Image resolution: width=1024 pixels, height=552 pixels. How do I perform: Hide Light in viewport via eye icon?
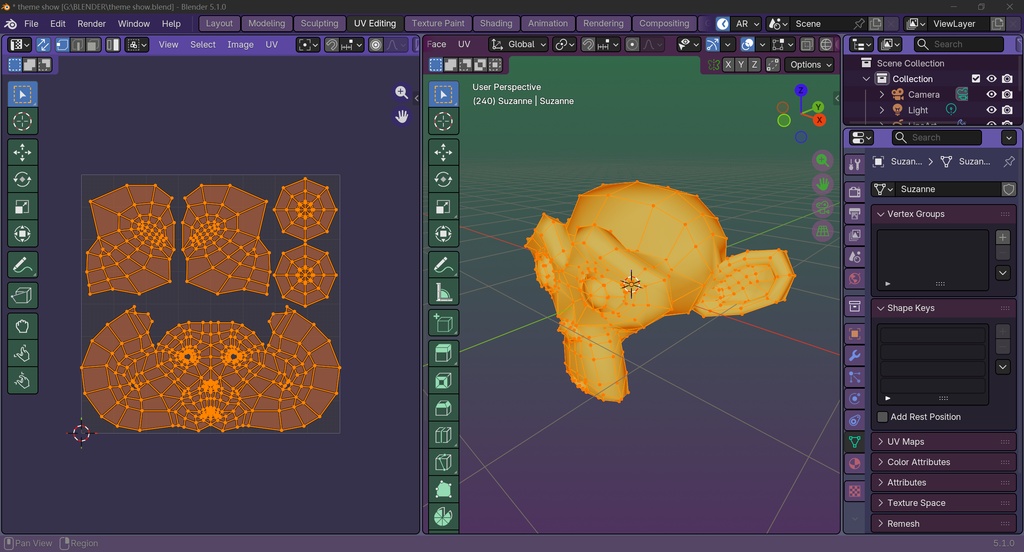click(x=991, y=110)
